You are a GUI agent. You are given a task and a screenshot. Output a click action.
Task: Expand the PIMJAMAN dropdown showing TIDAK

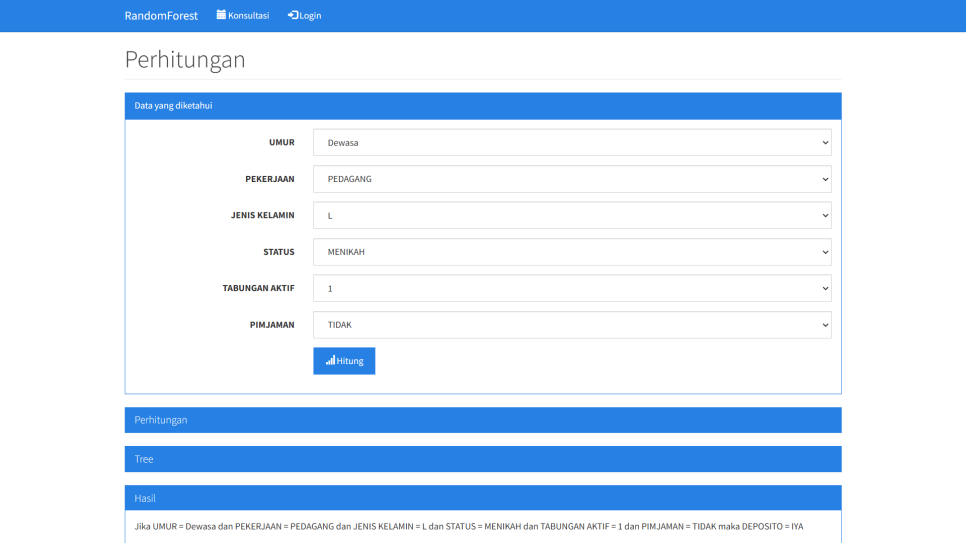click(x=571, y=325)
